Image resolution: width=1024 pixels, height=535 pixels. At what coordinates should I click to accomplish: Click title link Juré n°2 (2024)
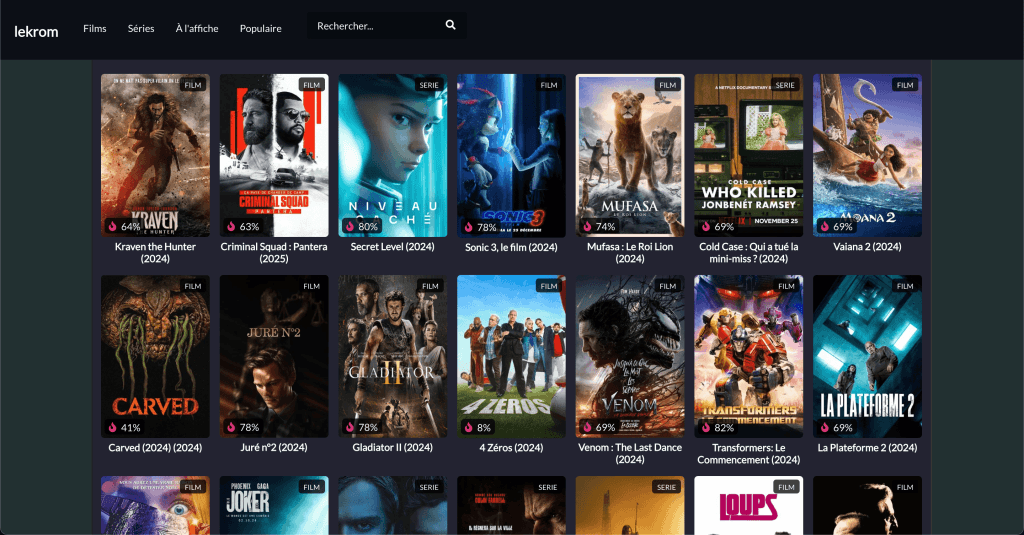274,447
